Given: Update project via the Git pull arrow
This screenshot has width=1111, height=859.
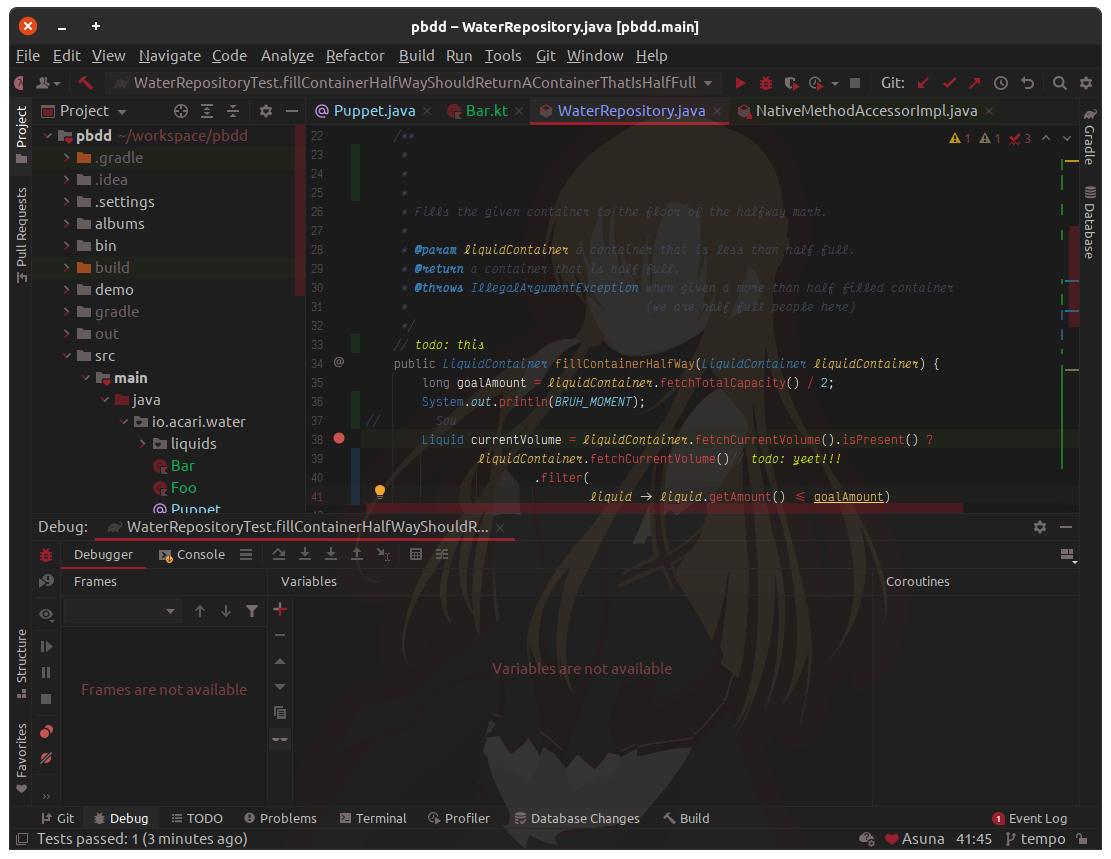Looking at the screenshot, I should coord(923,83).
